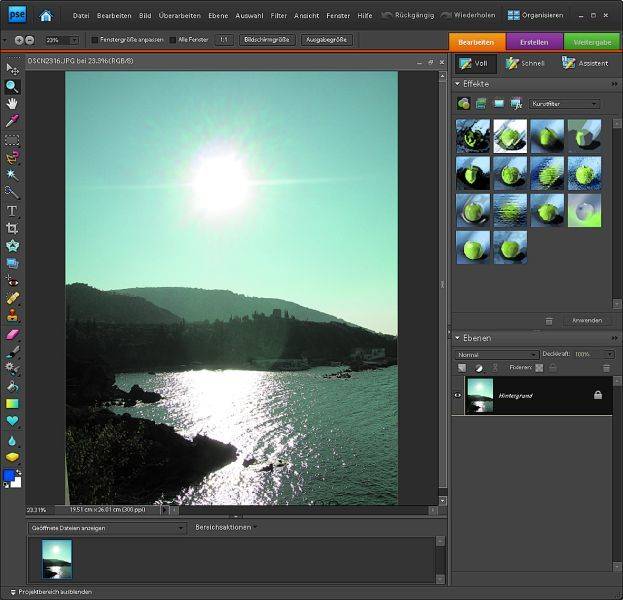Click the blue foreground color swatch
This screenshot has height=600, width=623.
(x=10, y=476)
